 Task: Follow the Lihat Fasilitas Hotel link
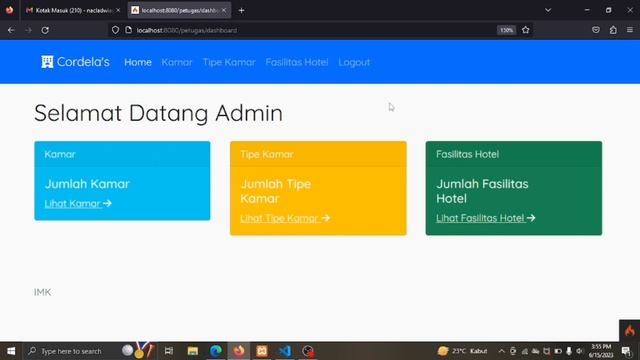485,218
